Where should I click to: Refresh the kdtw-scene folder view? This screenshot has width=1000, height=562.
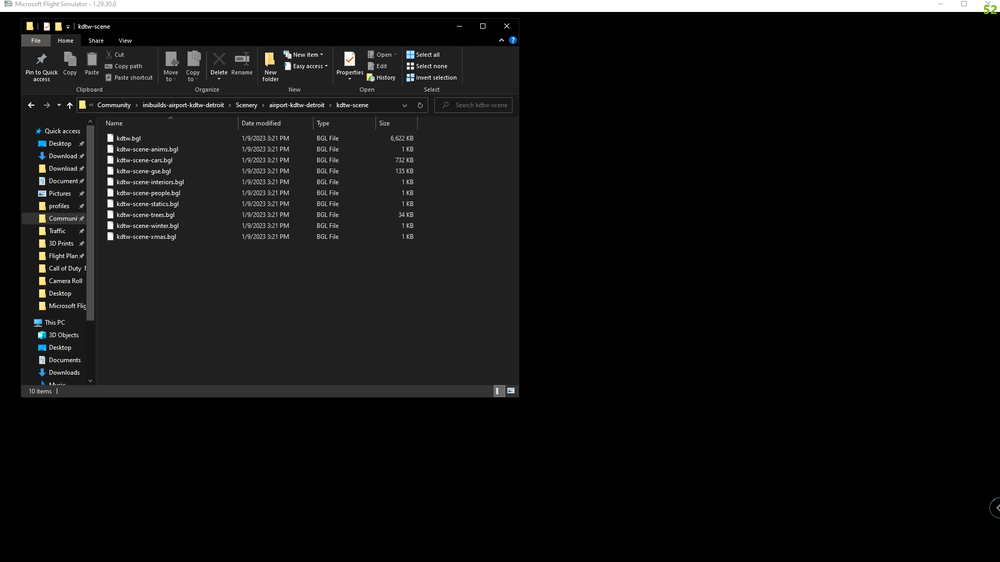[x=420, y=105]
